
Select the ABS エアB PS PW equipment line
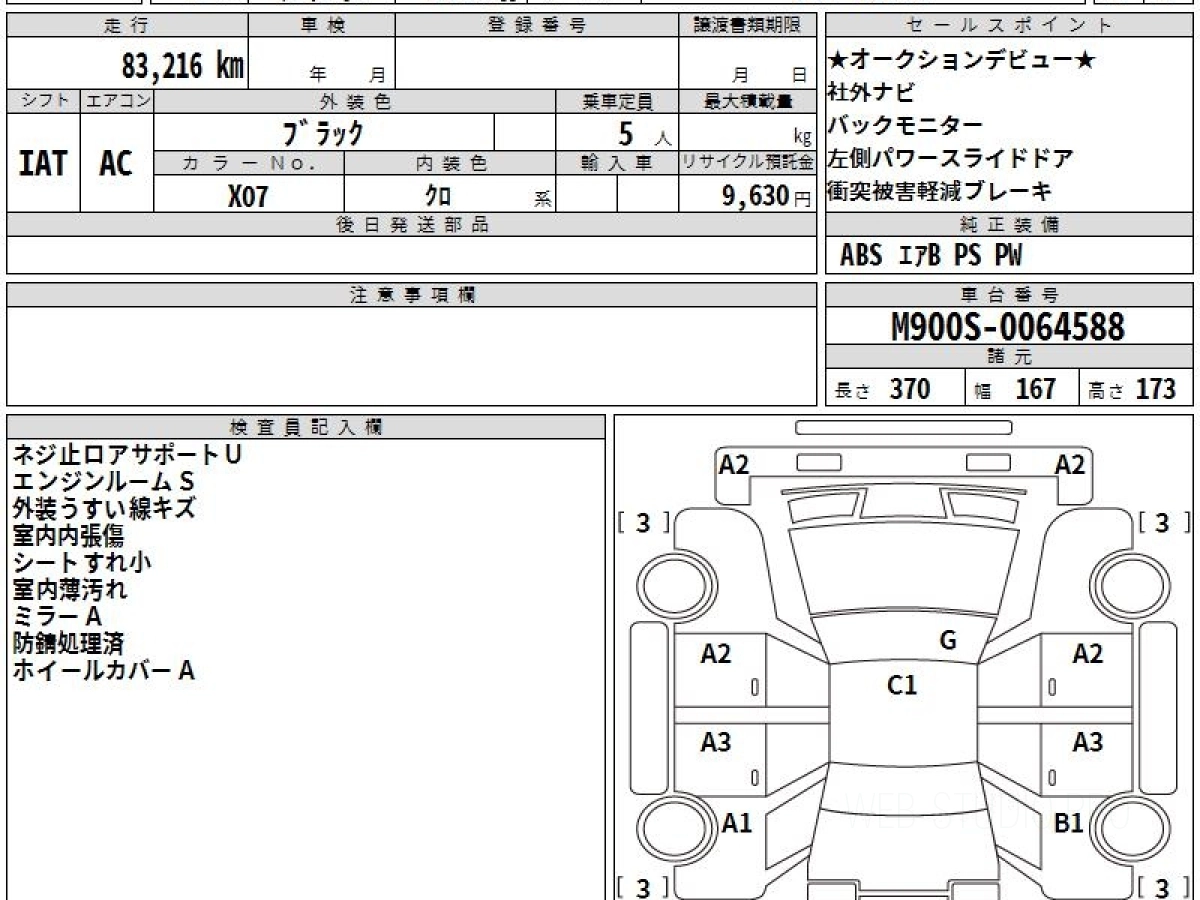pos(931,256)
